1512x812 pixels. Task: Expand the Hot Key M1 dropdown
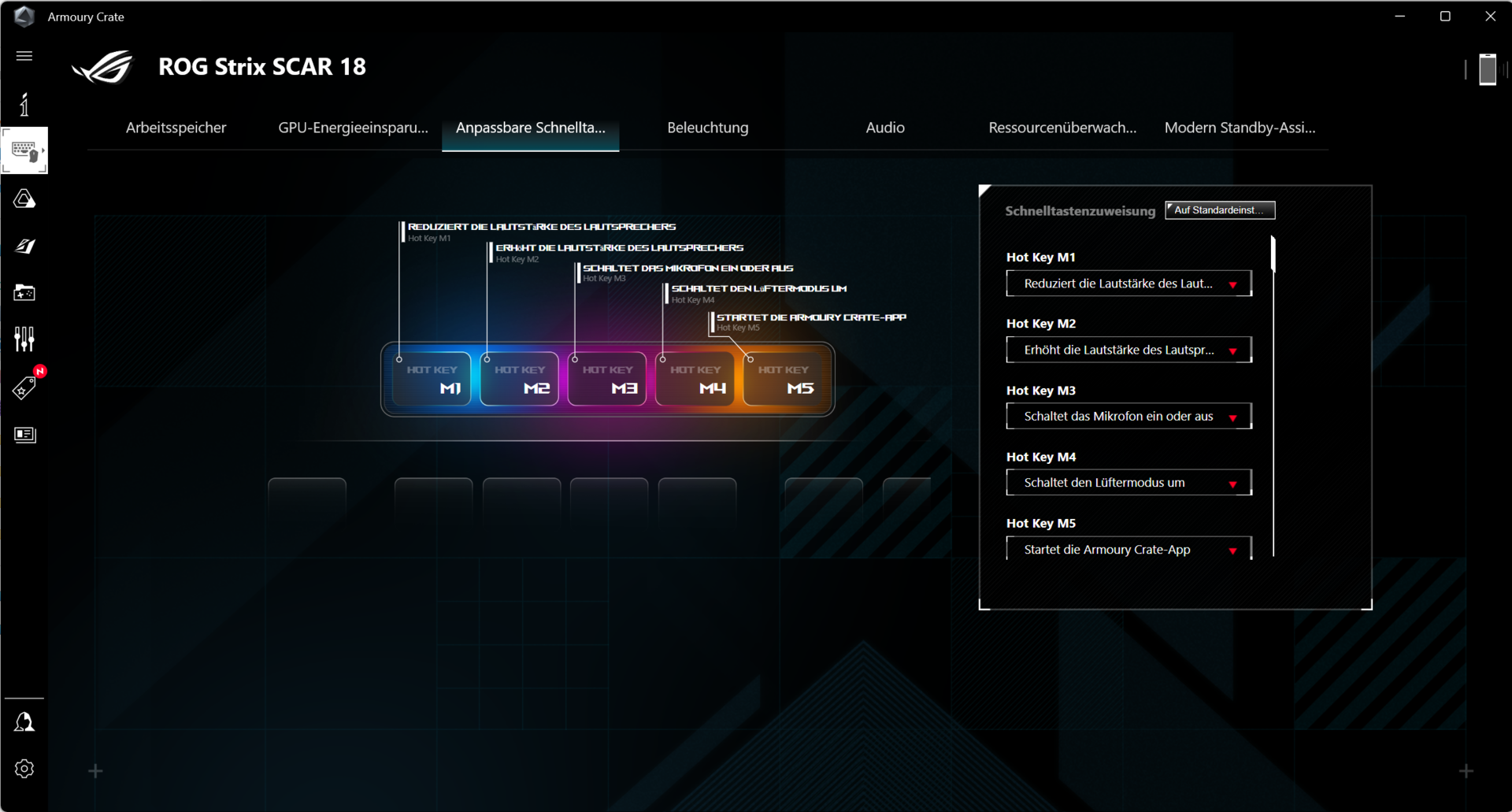point(1128,284)
